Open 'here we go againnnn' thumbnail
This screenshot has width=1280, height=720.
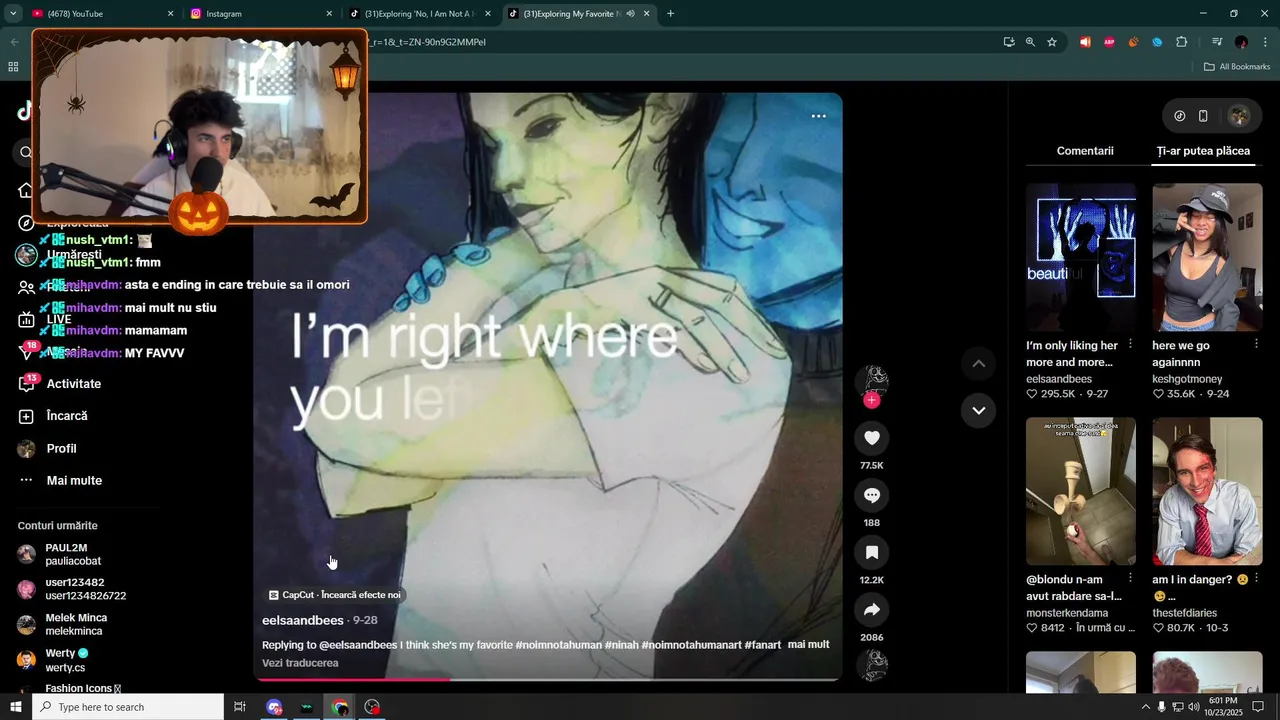pos(1207,257)
